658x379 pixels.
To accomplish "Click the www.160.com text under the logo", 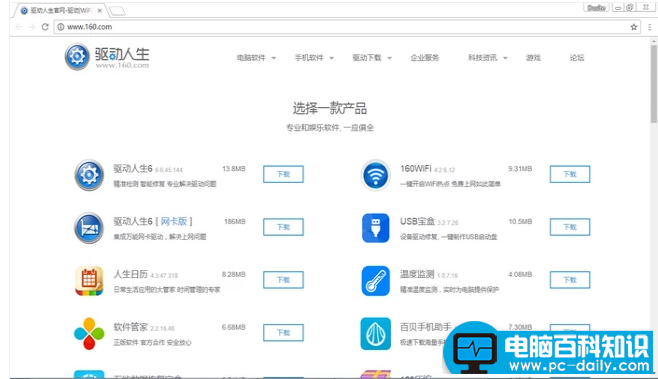I will pyautogui.click(x=122, y=65).
